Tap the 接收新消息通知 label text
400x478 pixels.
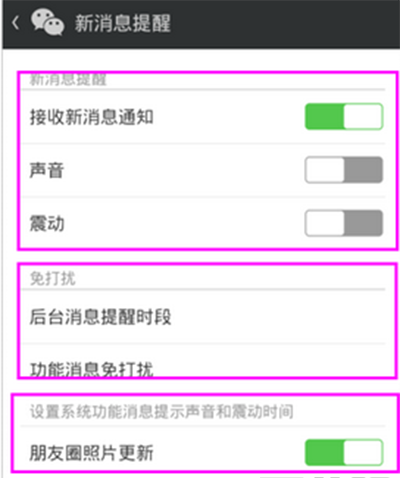(x=92, y=117)
